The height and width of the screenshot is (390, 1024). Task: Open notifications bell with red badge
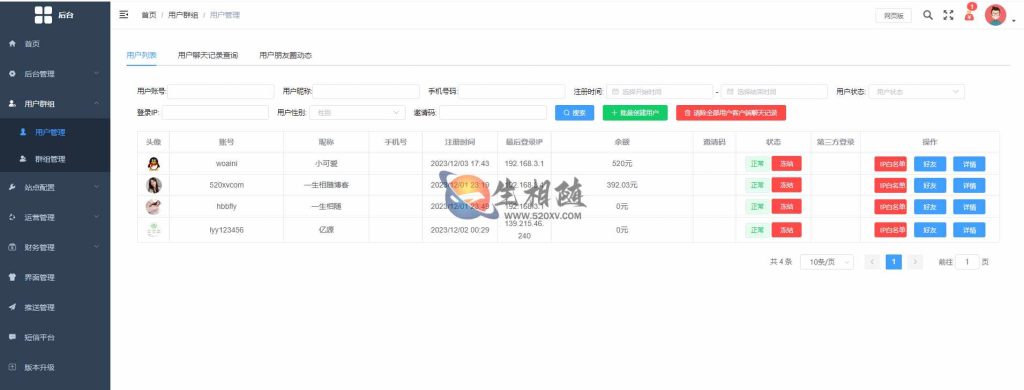coord(970,13)
